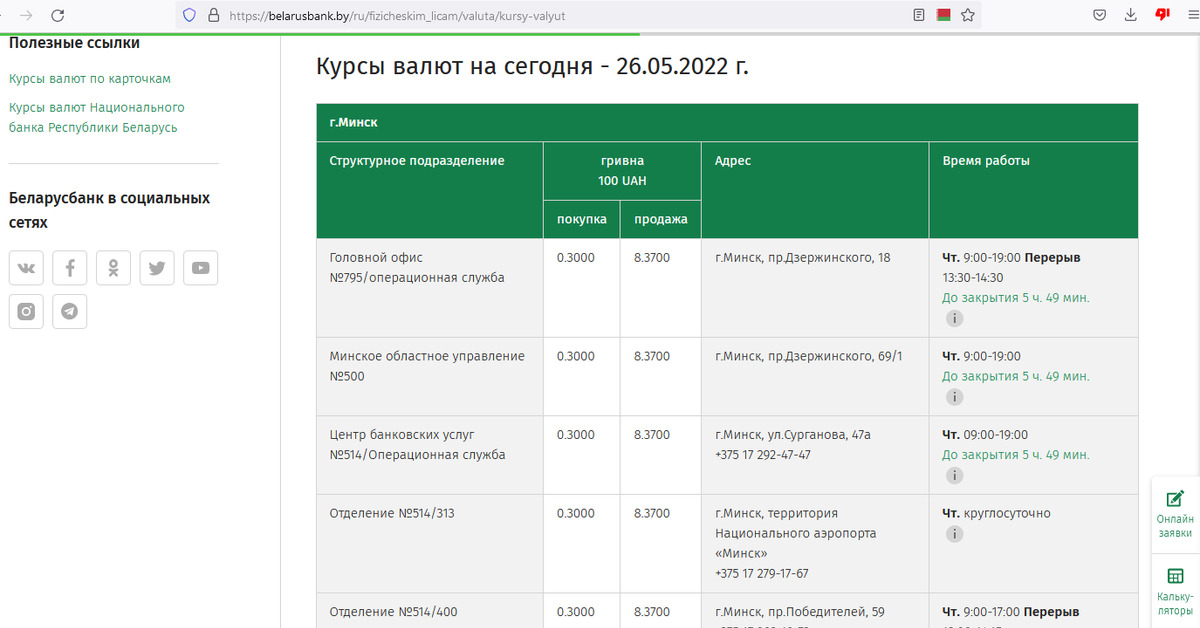Open Курсы валют по карточкам link

[90, 78]
